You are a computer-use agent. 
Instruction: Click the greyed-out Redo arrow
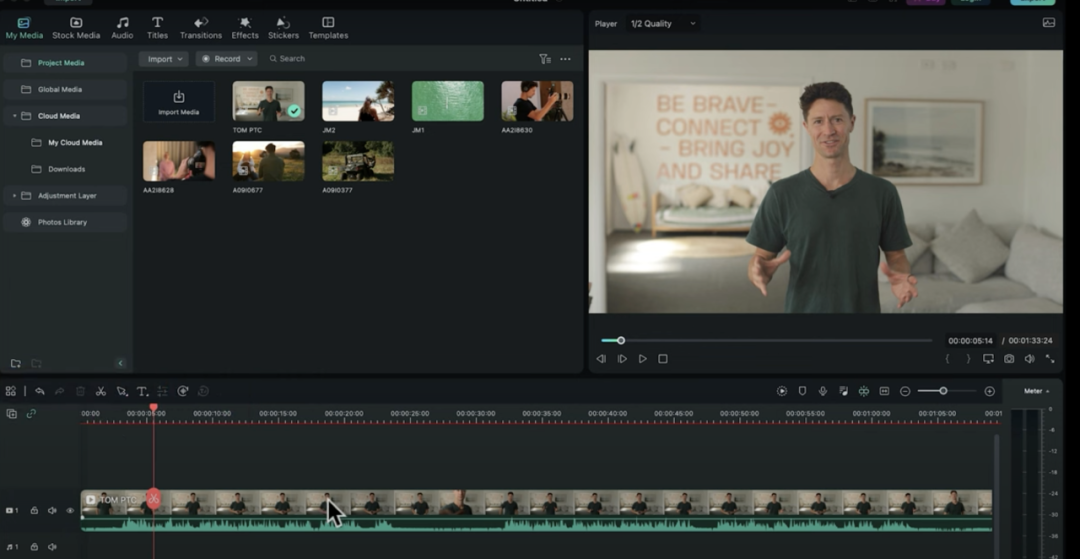tap(59, 391)
